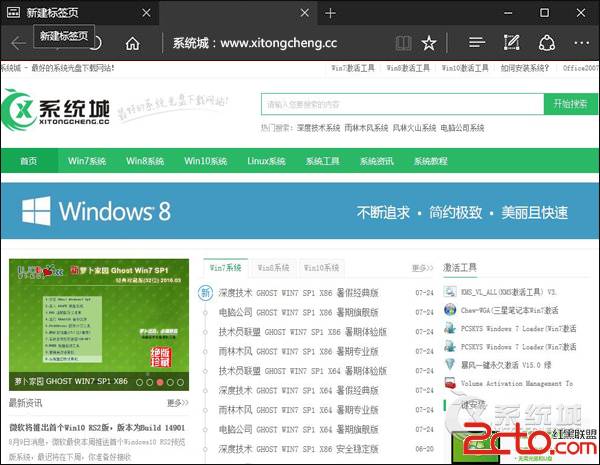
Task: Click the 系统城 site logo
Action: tap(55, 110)
